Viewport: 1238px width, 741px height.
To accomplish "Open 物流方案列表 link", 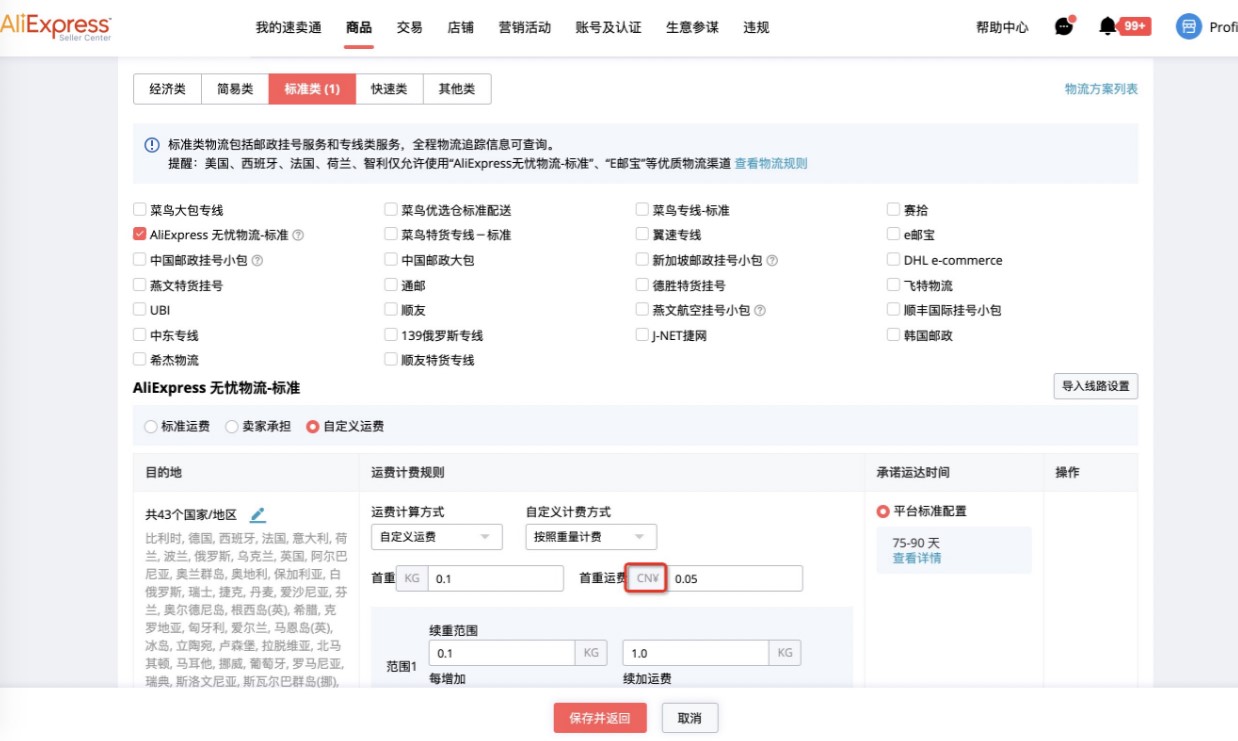I will click(1101, 89).
